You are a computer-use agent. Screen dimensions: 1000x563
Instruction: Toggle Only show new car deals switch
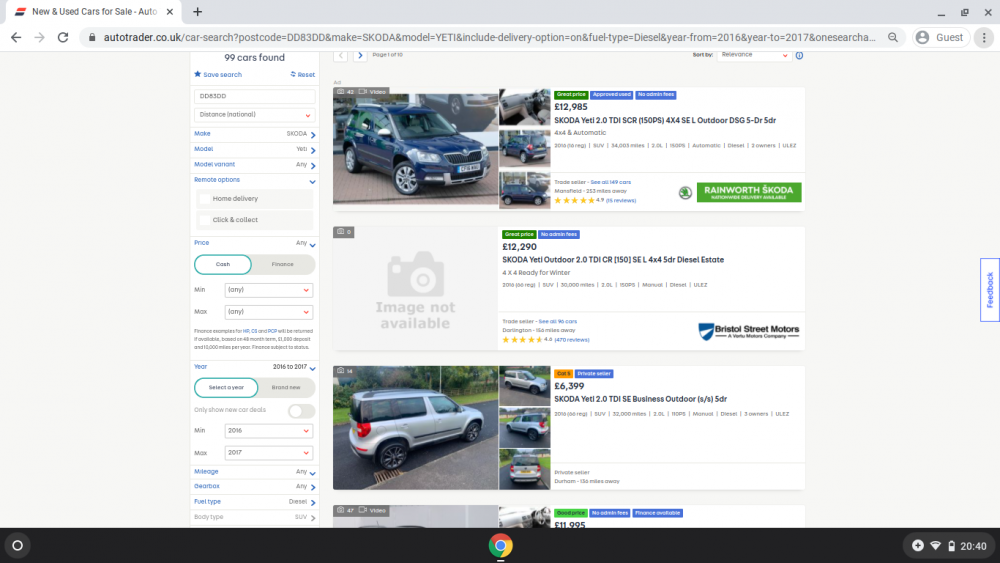pyautogui.click(x=301, y=411)
